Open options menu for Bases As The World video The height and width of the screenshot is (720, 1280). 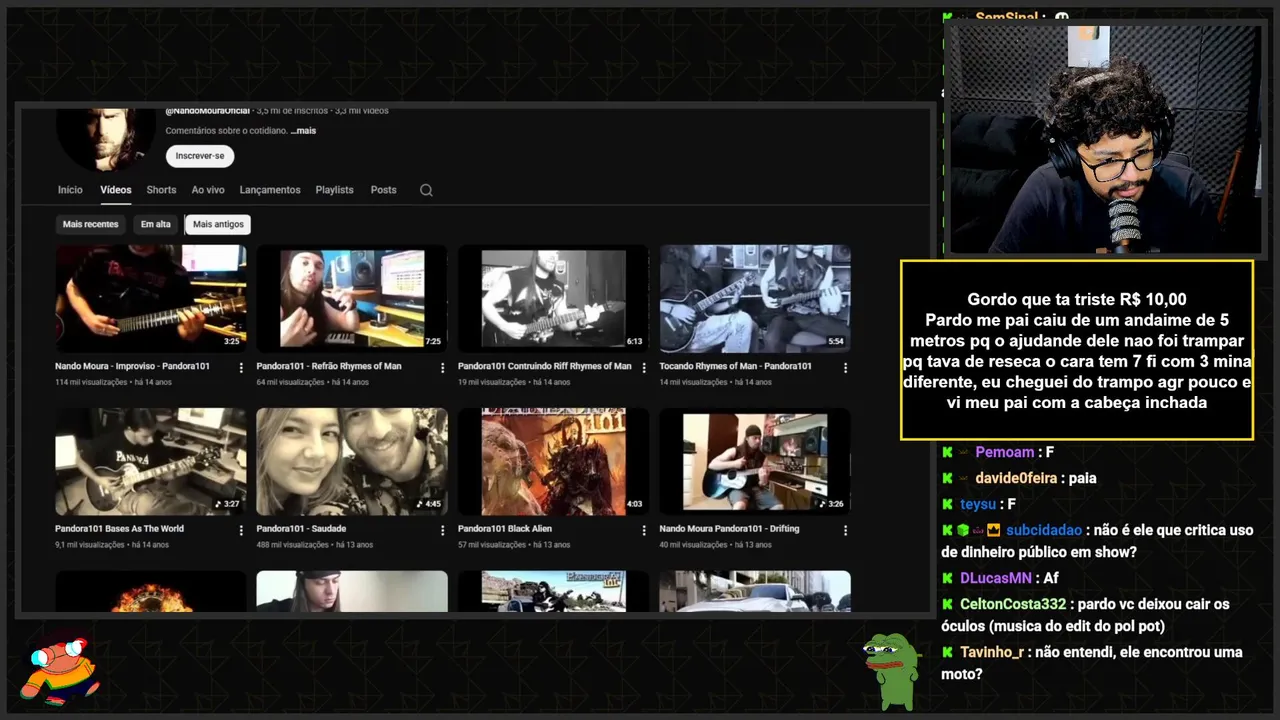[241, 531]
